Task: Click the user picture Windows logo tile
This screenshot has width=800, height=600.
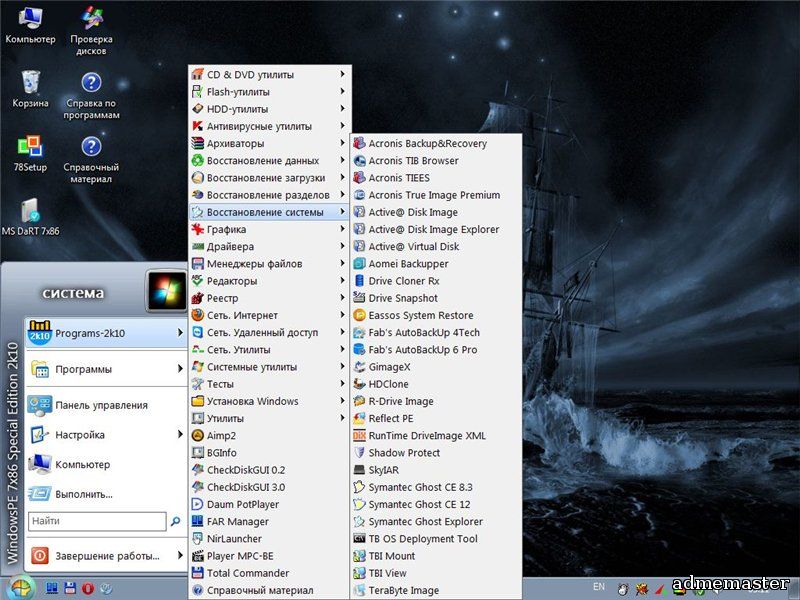Action: tap(166, 291)
